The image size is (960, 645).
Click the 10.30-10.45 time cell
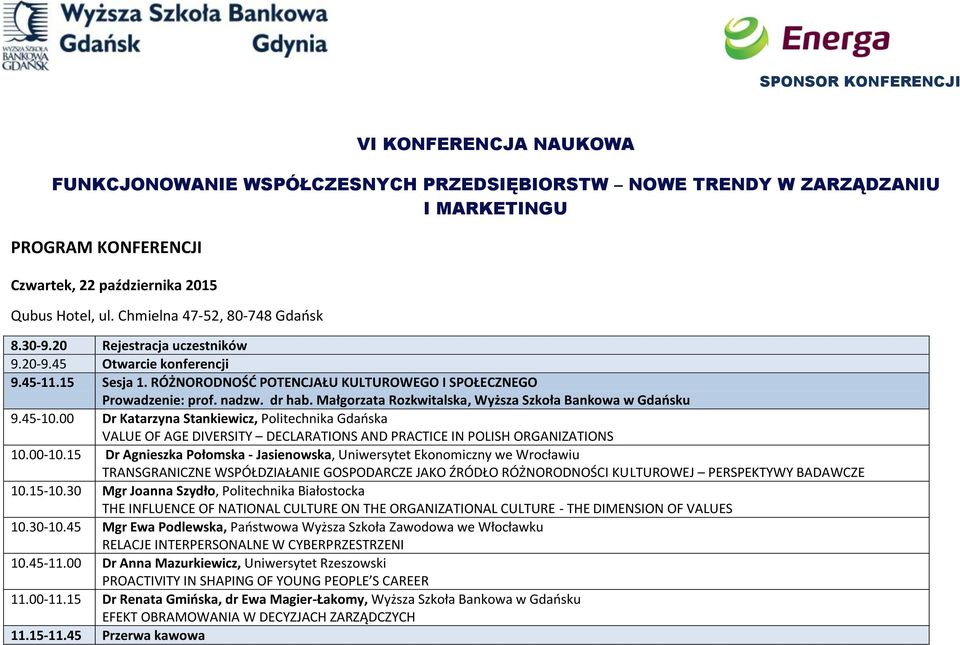[x=49, y=535]
